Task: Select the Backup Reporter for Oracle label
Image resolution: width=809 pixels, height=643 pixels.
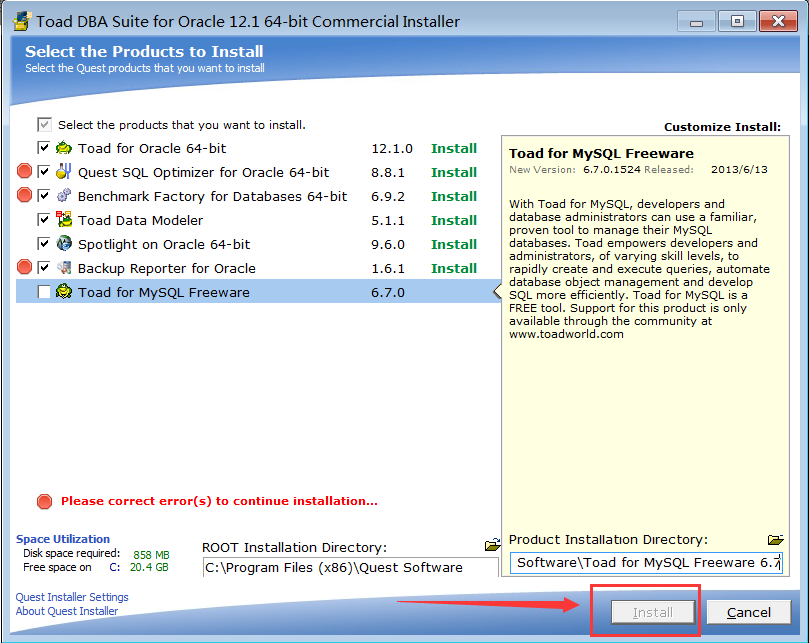Action: pos(167,268)
